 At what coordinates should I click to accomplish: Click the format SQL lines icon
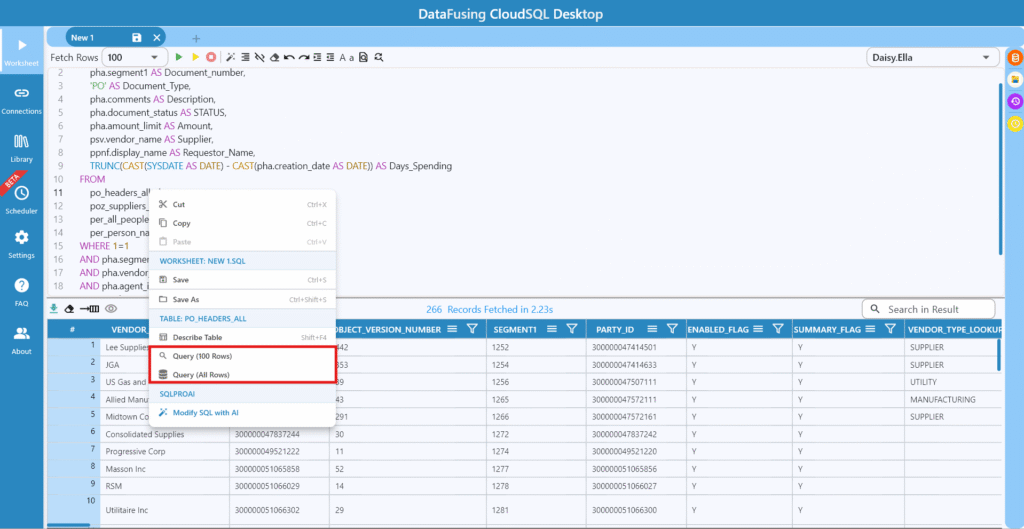tap(246, 57)
